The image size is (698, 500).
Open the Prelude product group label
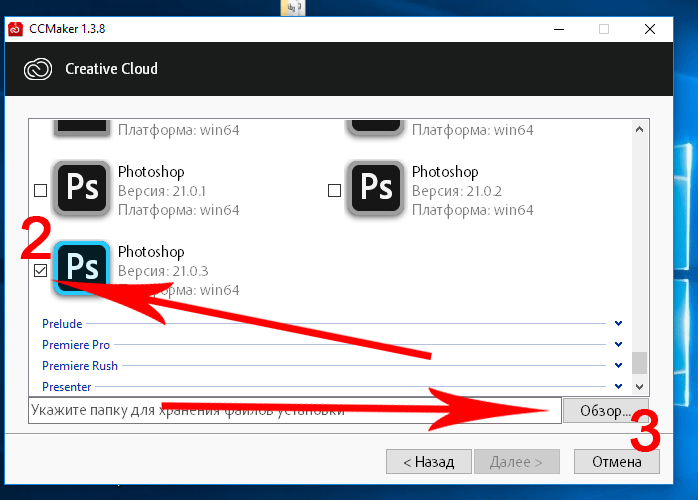coord(62,324)
